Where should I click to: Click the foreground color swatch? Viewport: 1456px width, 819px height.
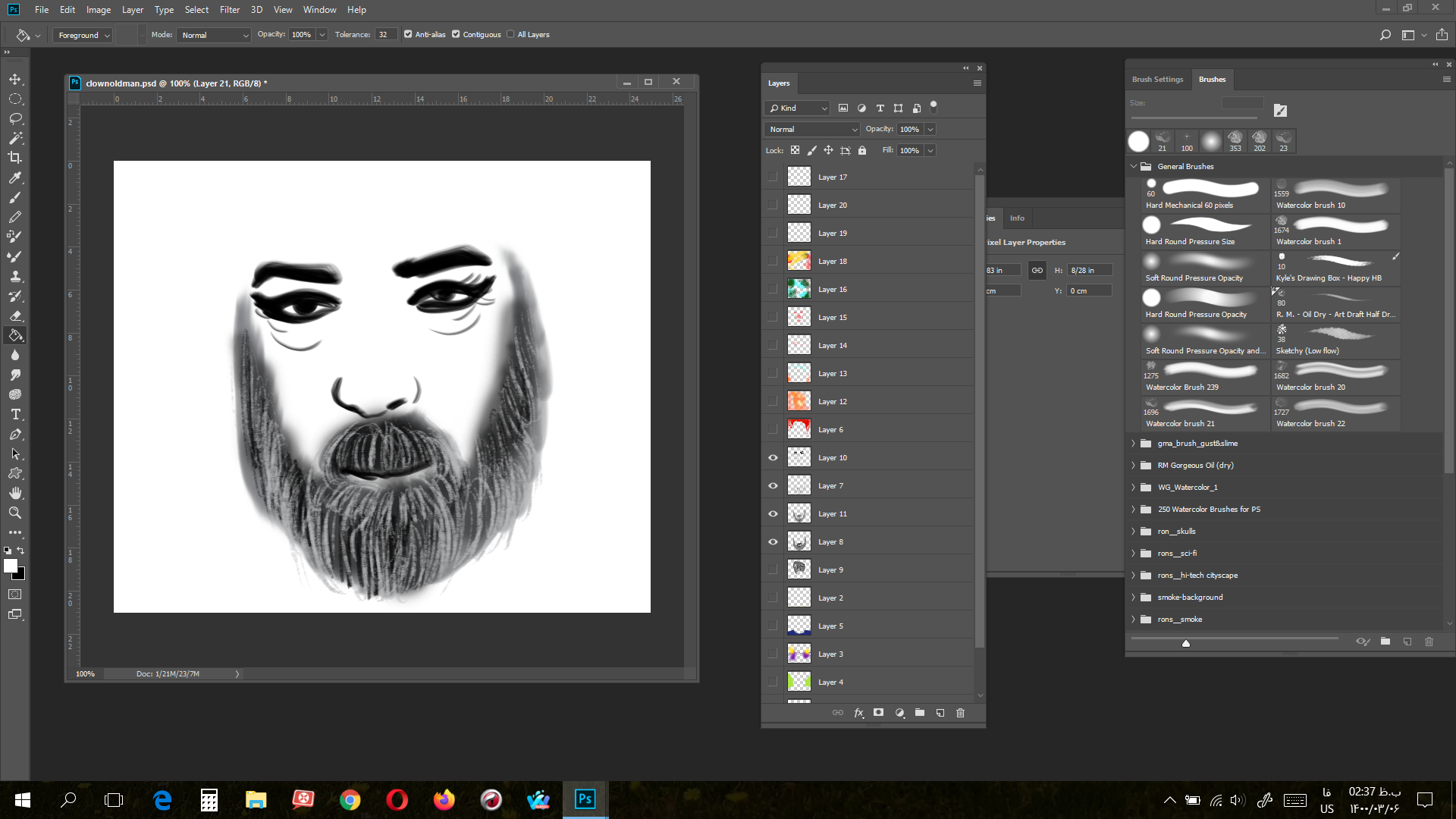11,566
